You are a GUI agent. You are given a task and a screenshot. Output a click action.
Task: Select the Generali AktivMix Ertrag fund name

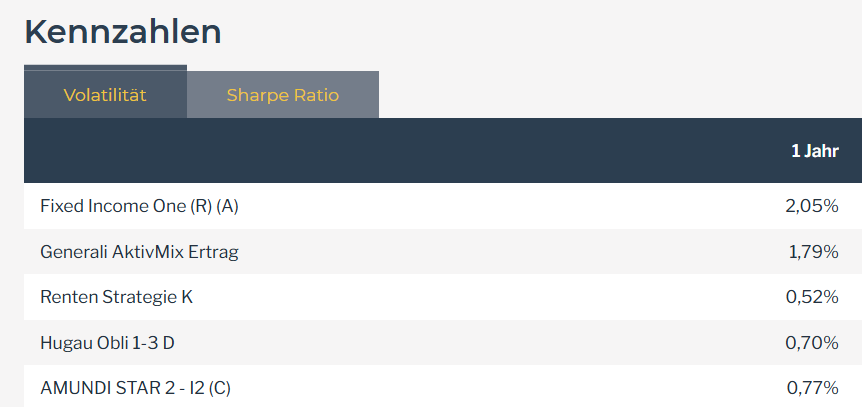(x=139, y=252)
